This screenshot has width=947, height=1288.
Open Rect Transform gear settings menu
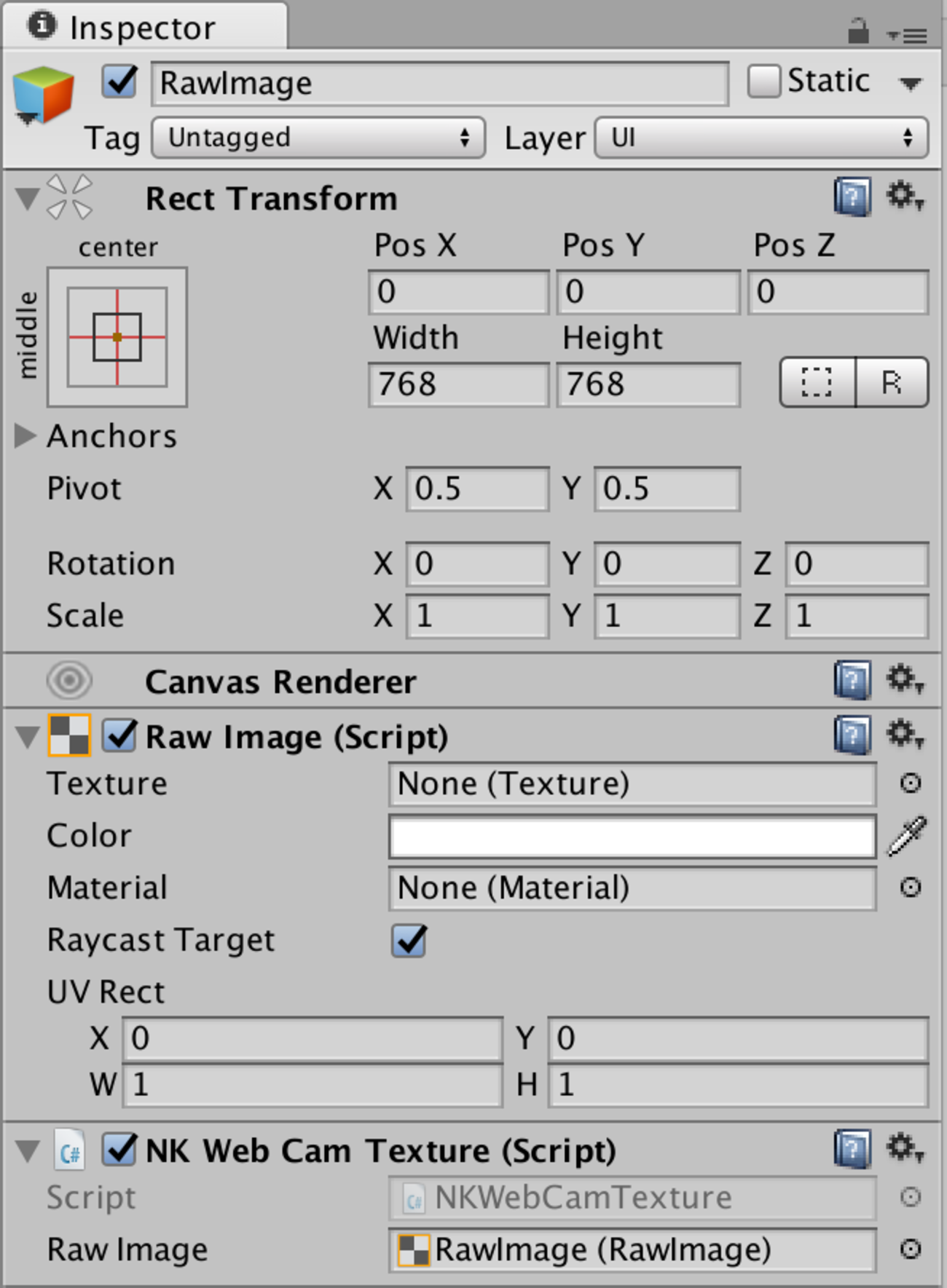point(905,197)
